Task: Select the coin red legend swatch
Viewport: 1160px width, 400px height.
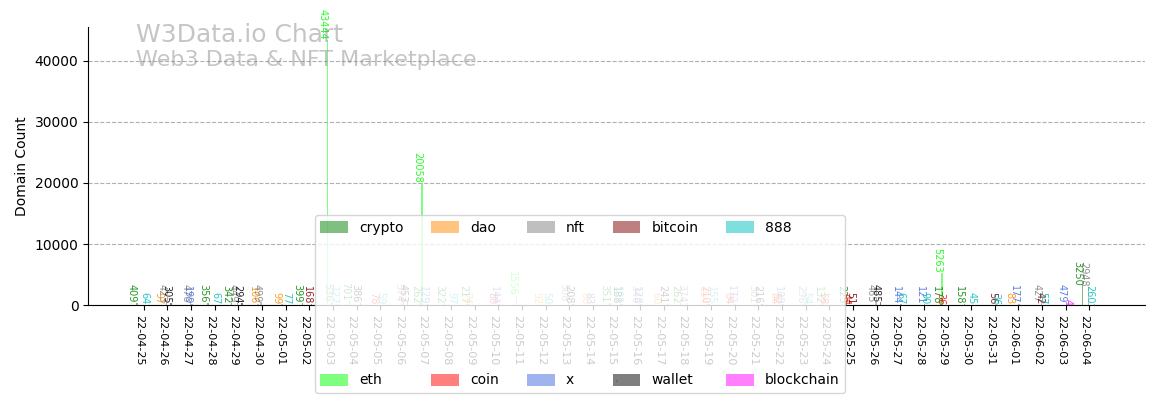Action: 444,380
